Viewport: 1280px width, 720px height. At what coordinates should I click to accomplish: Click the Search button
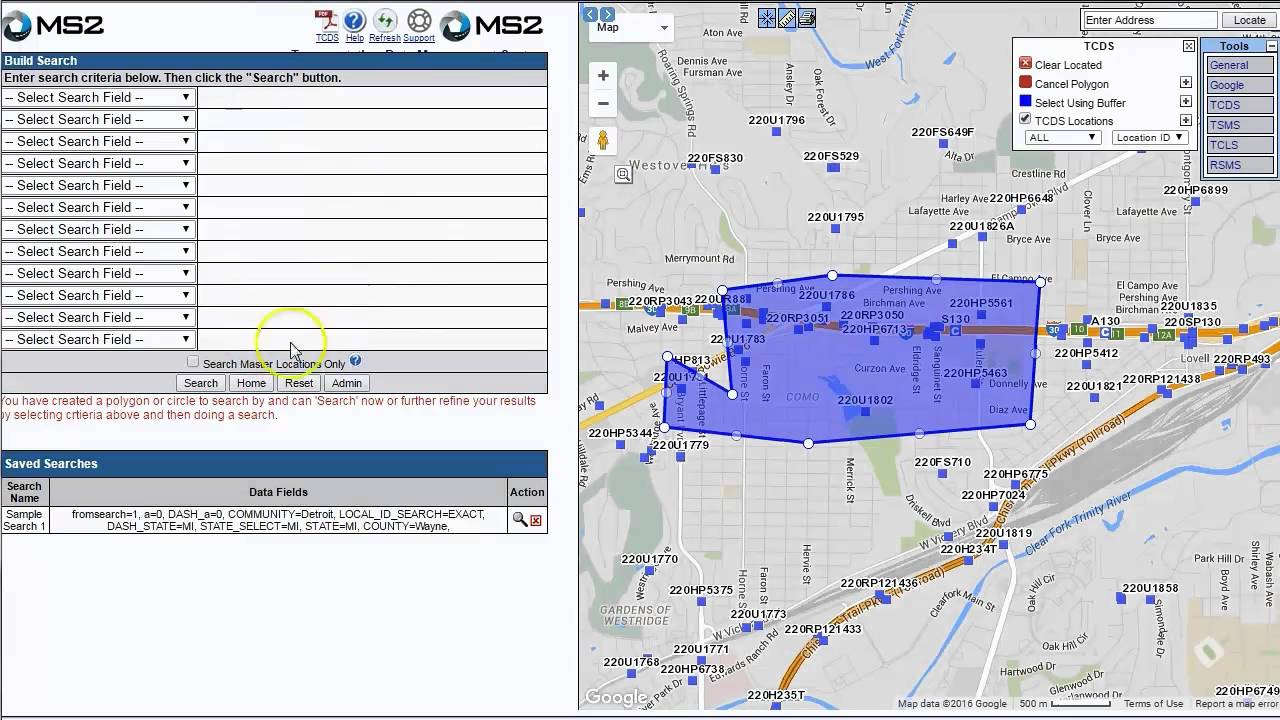(200, 383)
